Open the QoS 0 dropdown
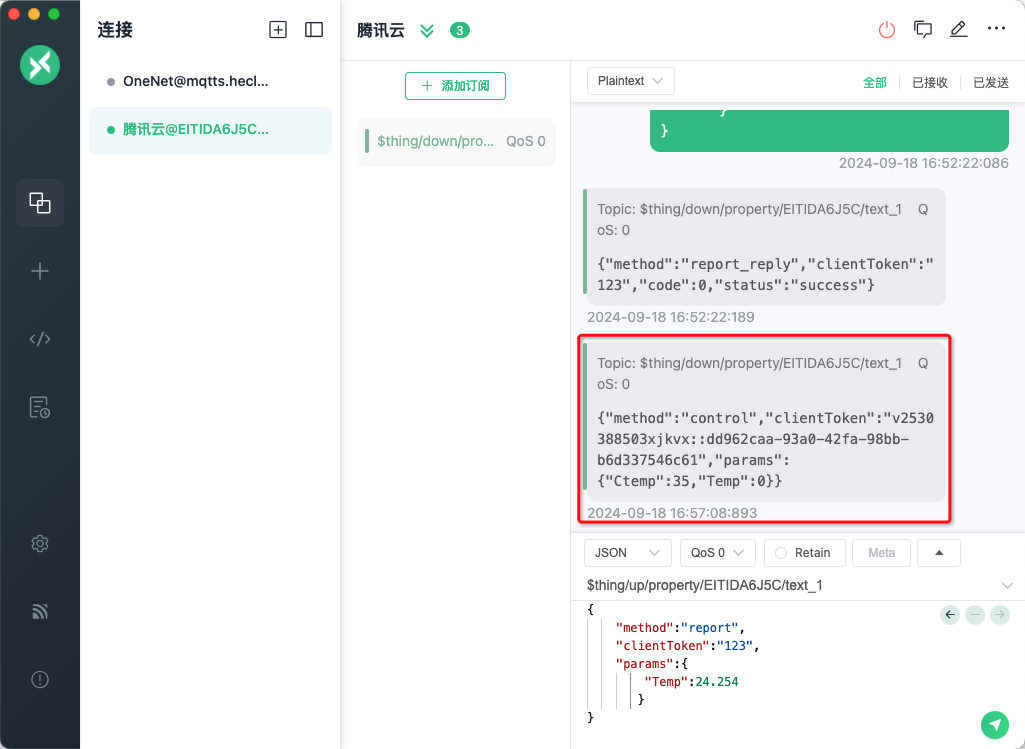The width and height of the screenshot is (1025, 749). (x=717, y=553)
